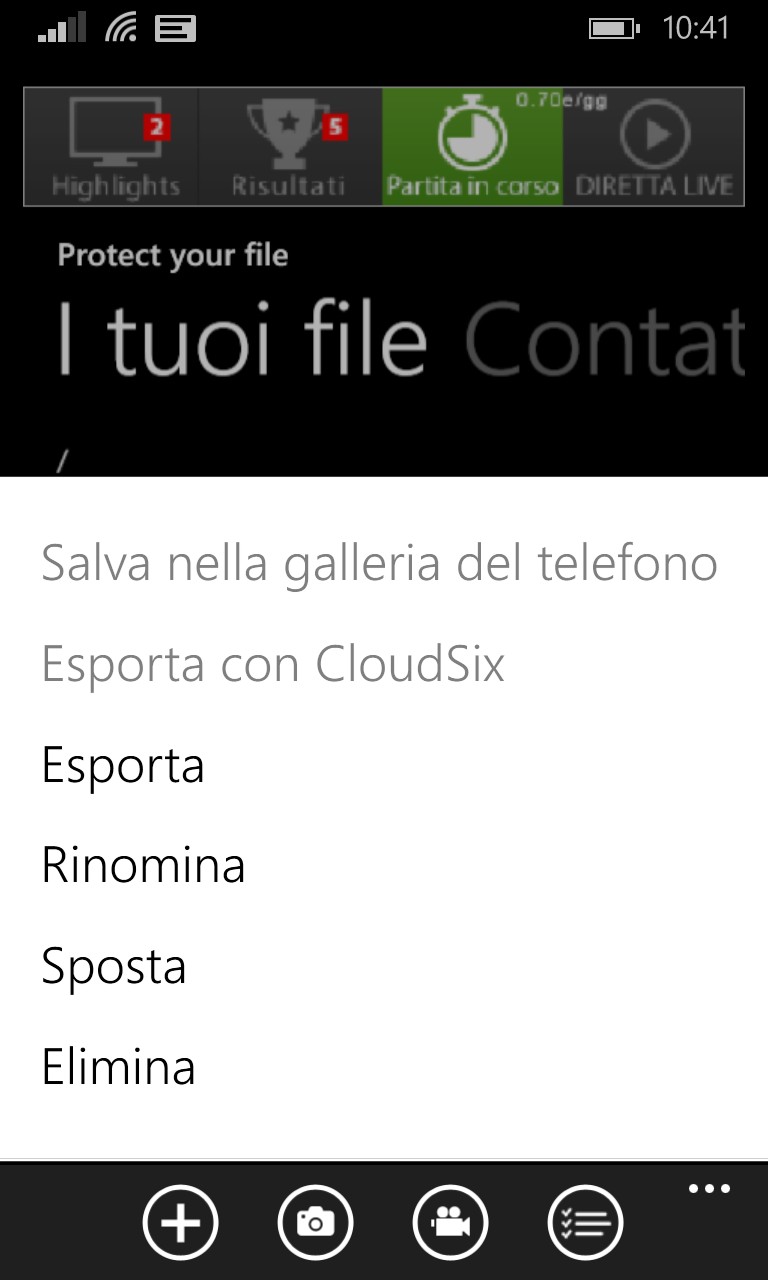Choose Sposta to move the file
Screen dimensions: 768x1280
[114, 967]
